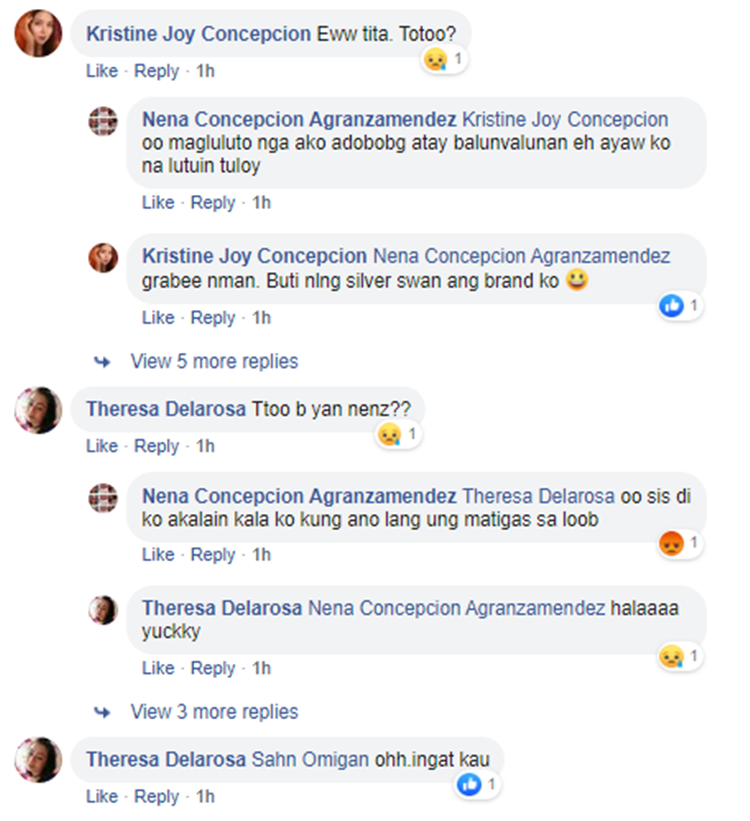750x821 pixels.
Task: Open Theresa Delarosa's avatar beside 'Ttoo b yan nenz??'
Action: [x=38, y=410]
